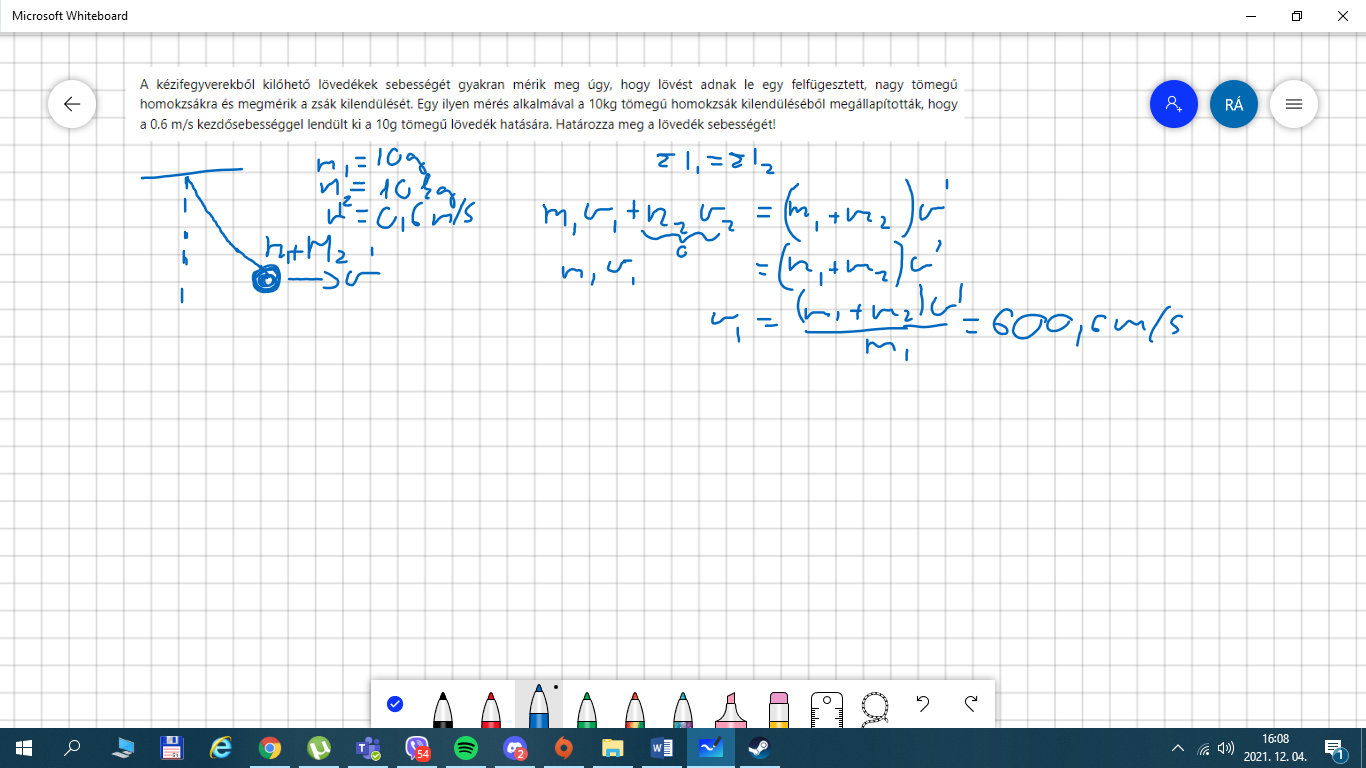Activate the eraser tool
This screenshot has width=1366, height=768.
(x=779, y=708)
